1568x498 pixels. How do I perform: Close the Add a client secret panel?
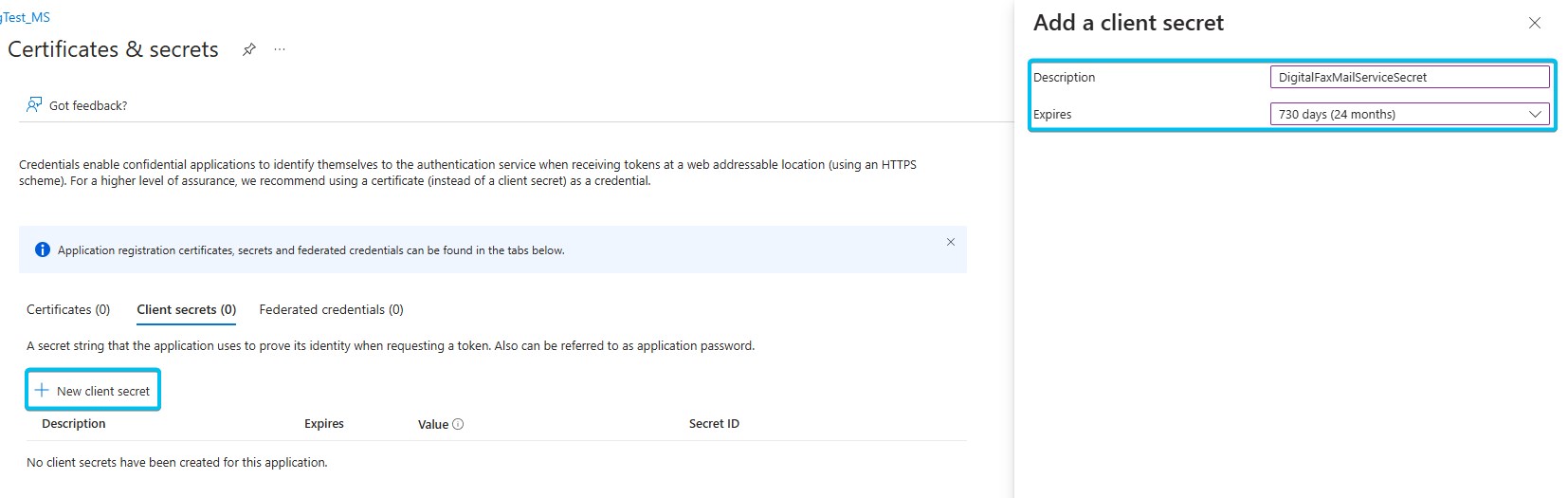click(1534, 23)
